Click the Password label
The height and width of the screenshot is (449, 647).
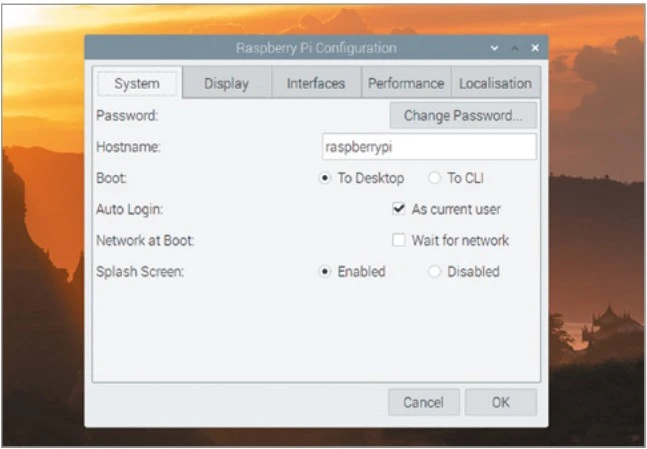point(127,115)
